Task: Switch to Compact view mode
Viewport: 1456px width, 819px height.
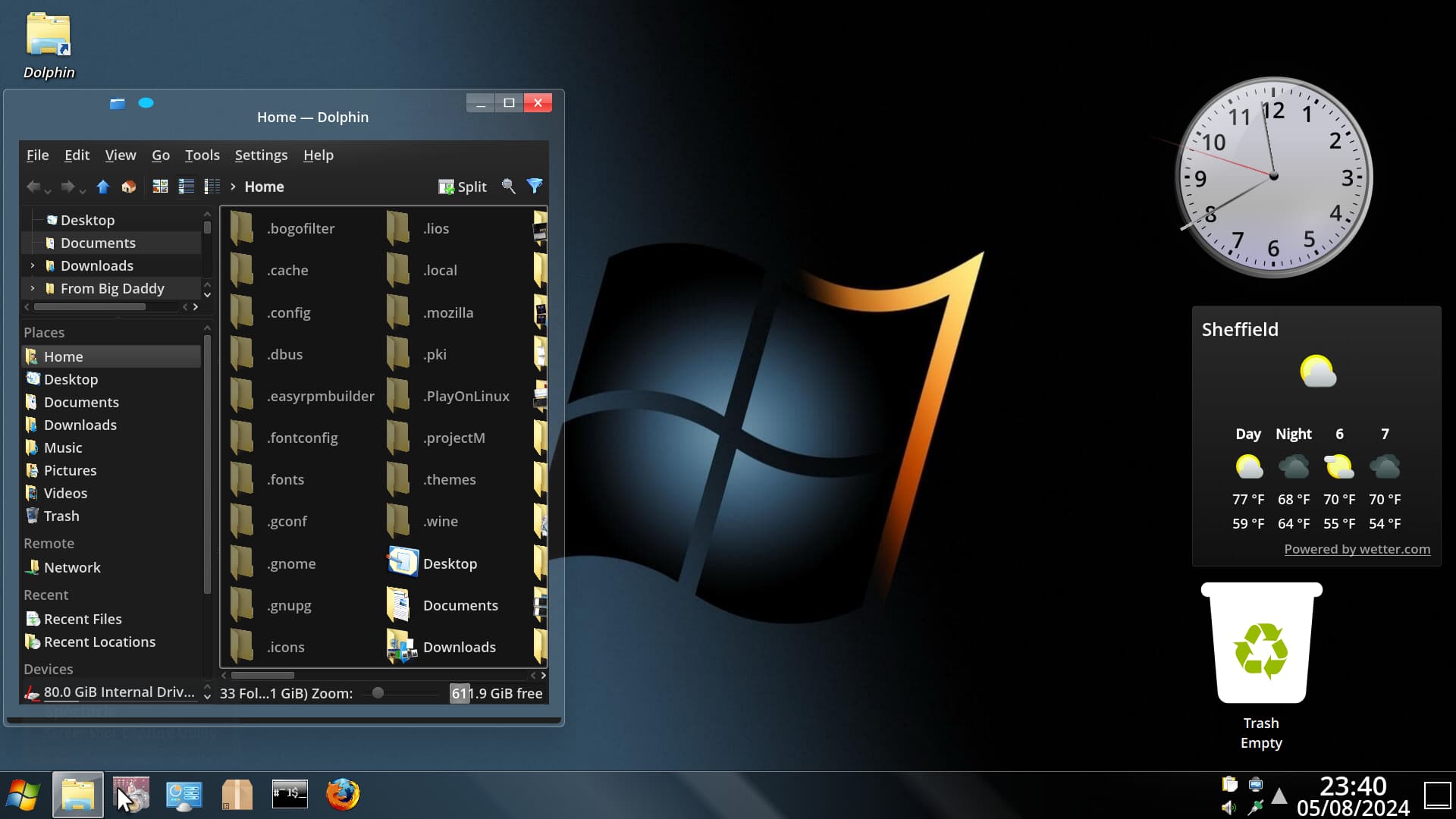Action: tap(186, 187)
